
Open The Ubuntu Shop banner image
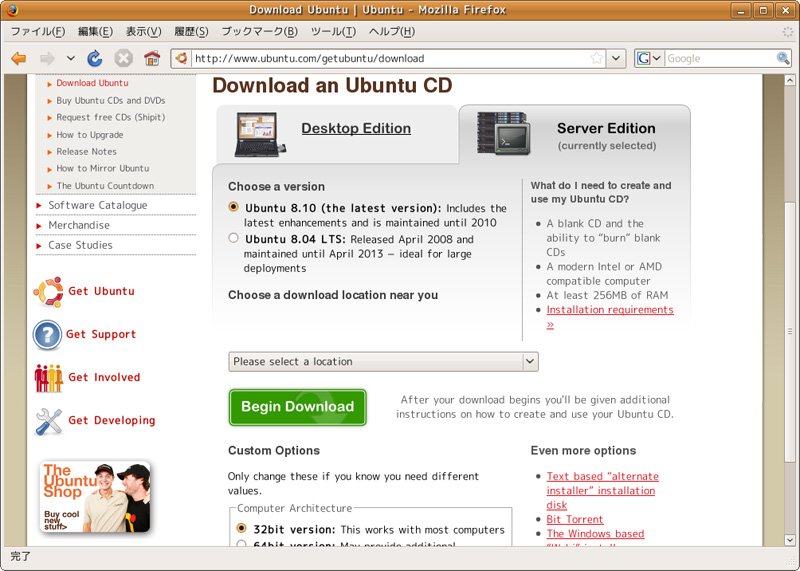(x=95, y=497)
